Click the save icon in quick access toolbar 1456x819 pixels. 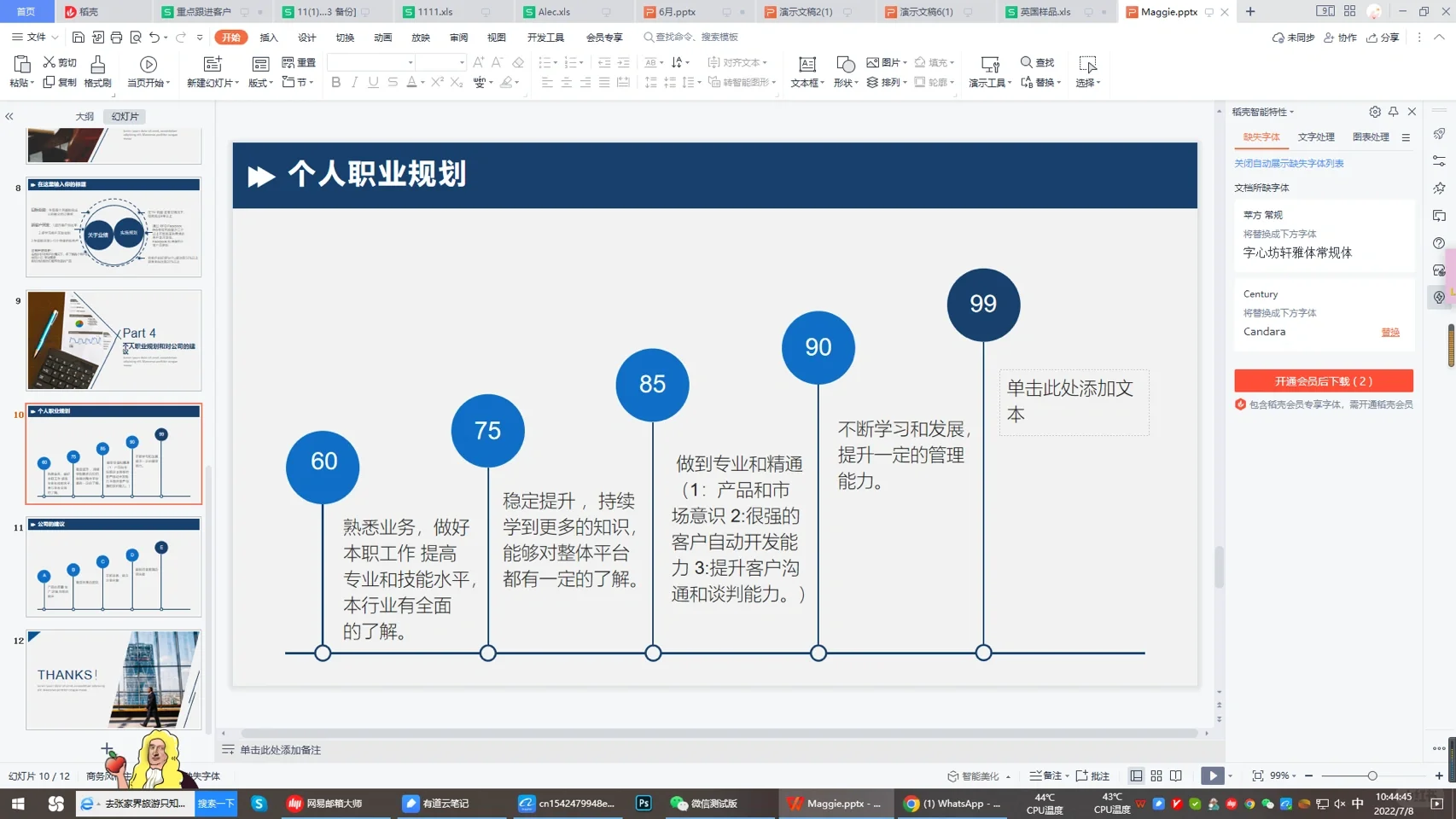(78, 38)
